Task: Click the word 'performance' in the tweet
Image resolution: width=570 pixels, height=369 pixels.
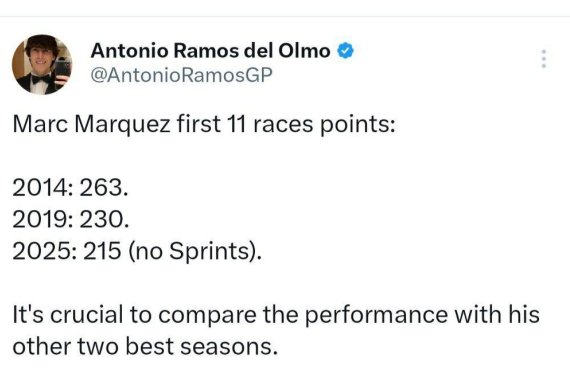Action: pos(376,315)
